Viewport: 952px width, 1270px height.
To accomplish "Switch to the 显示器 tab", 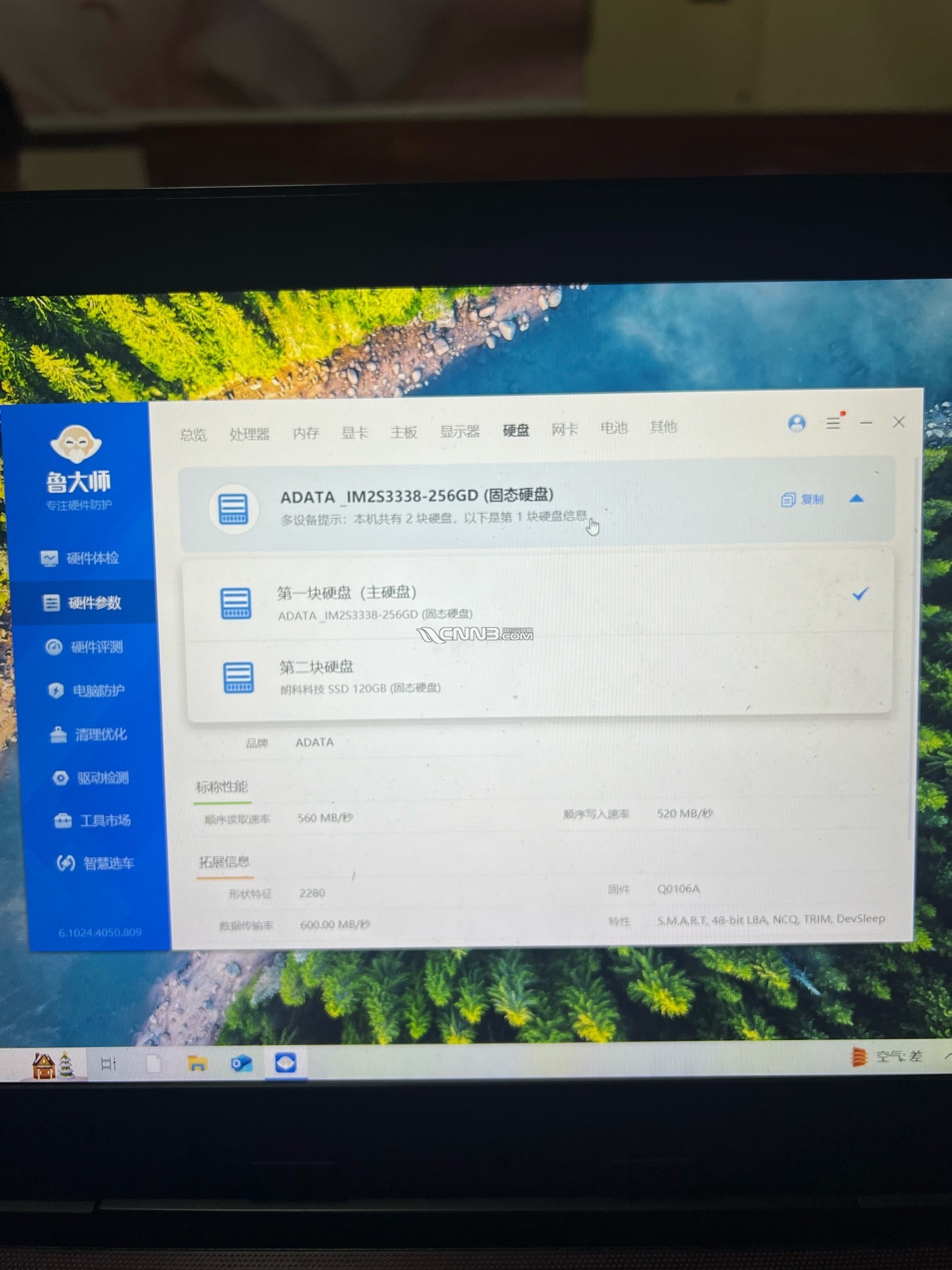I will [460, 432].
